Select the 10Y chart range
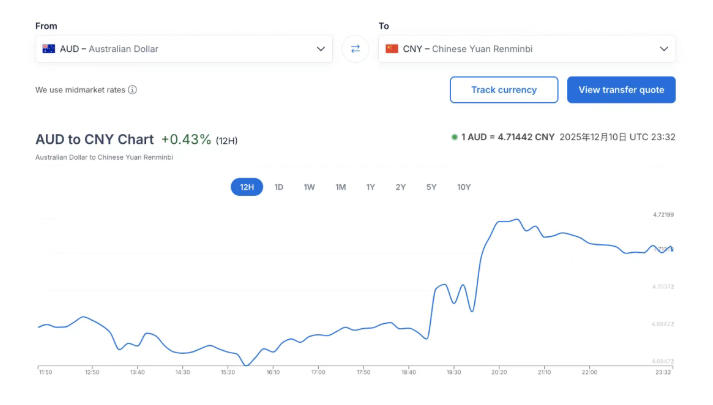This screenshot has height=405, width=713. click(464, 187)
